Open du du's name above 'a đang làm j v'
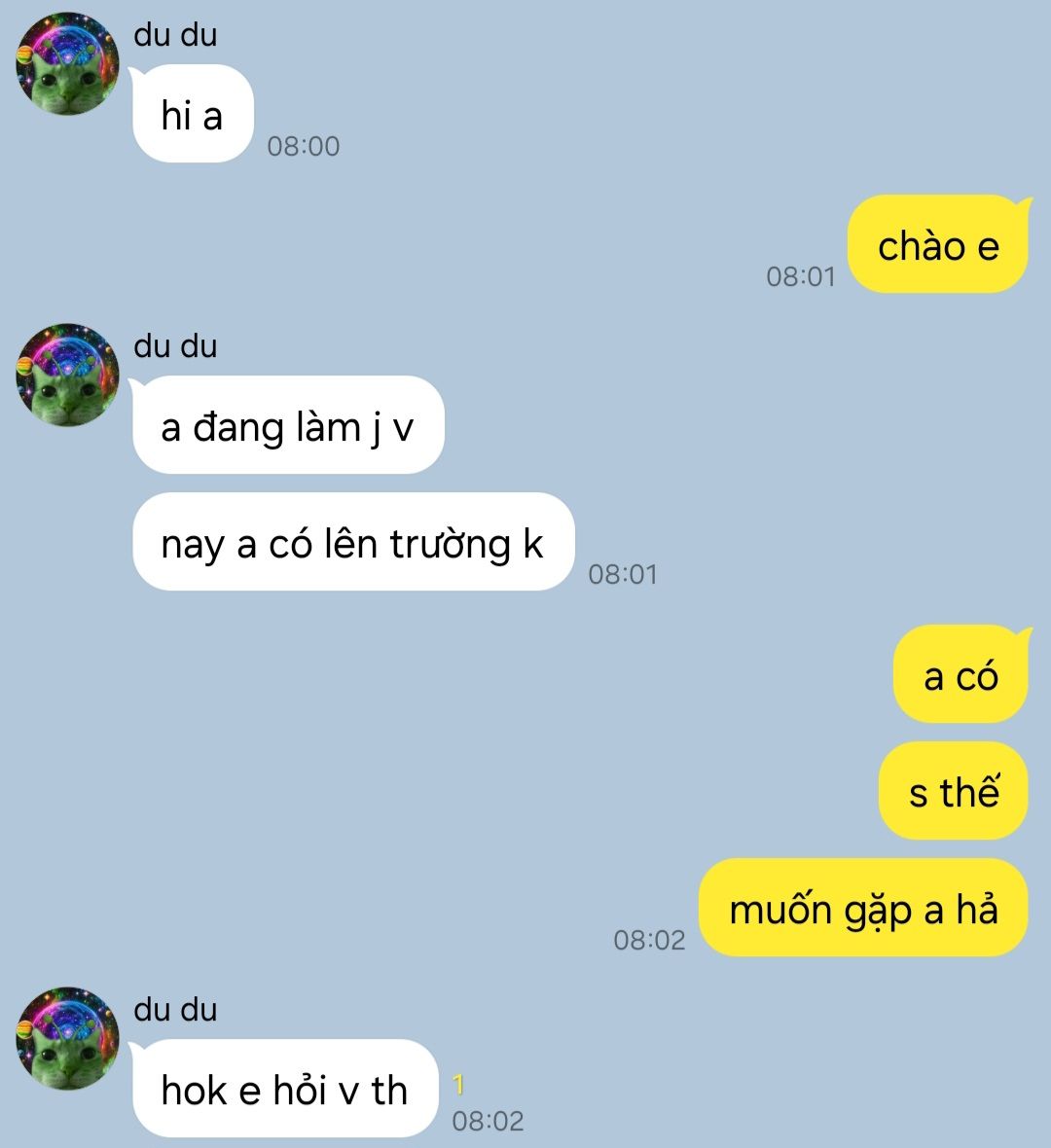Image resolution: width=1051 pixels, height=1148 pixels. click(x=176, y=346)
